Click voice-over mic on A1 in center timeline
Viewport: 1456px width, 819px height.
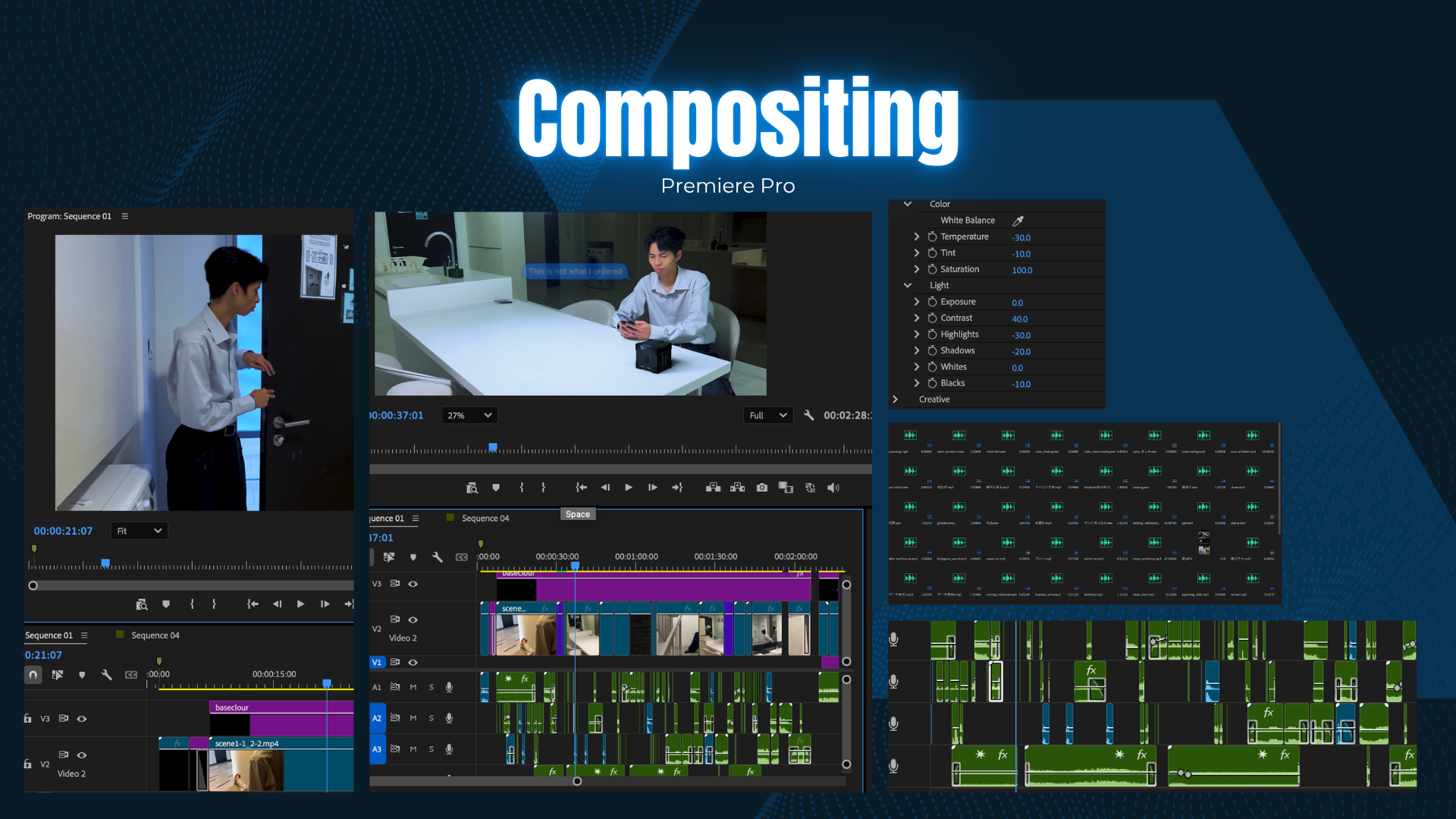449,687
